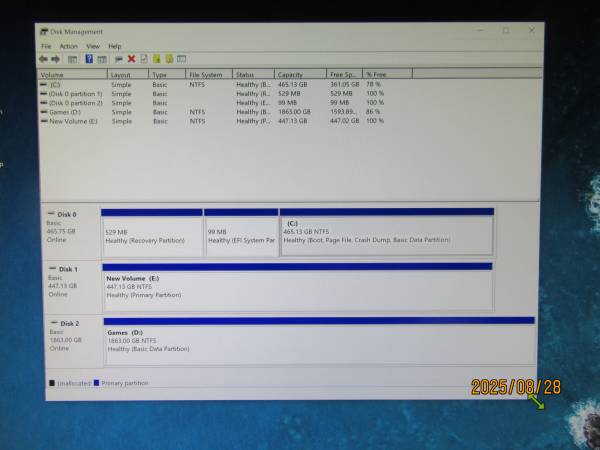Image resolution: width=600 pixels, height=450 pixels.
Task: Sort by the % Free column header
Action: (x=388, y=74)
